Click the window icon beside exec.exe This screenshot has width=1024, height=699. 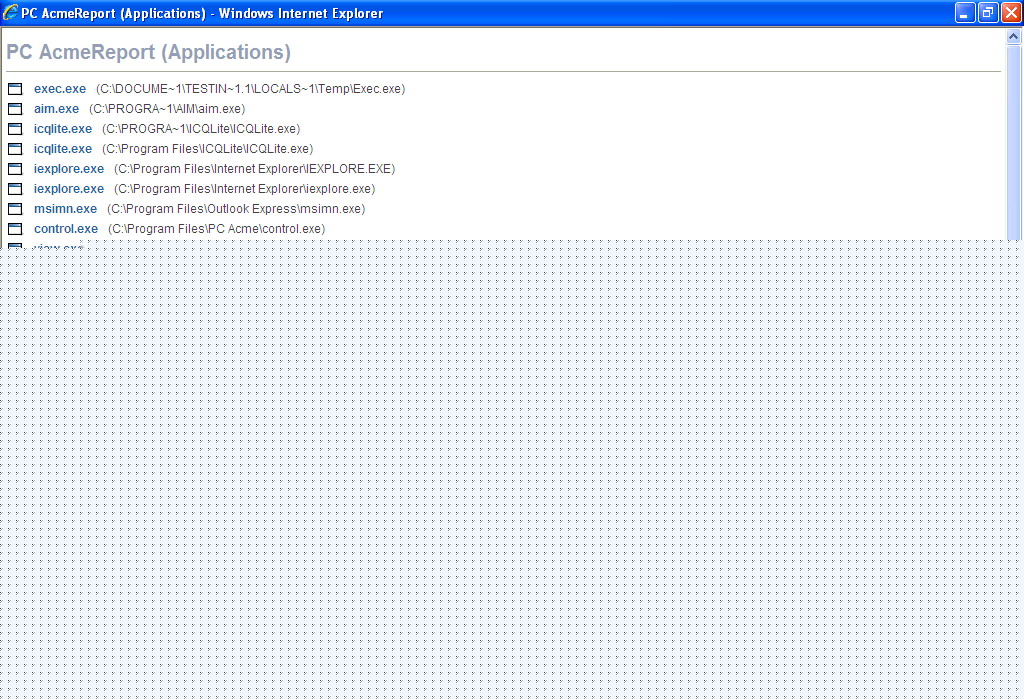[15, 89]
